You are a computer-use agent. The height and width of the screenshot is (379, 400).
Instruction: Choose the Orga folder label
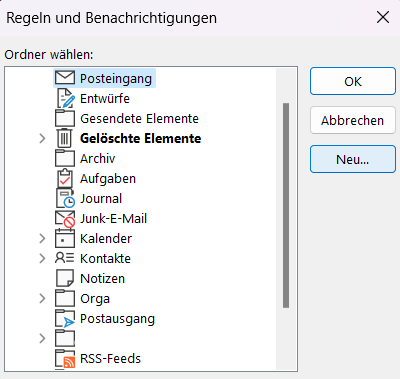[95, 299]
